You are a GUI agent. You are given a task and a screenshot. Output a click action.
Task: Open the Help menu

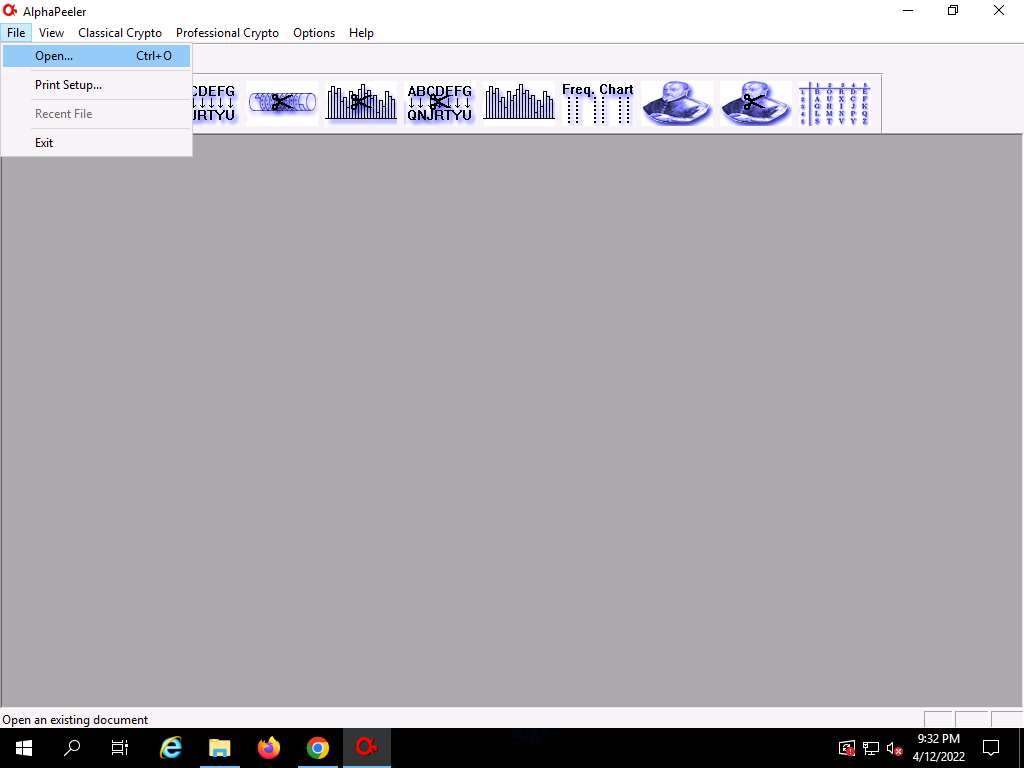(x=361, y=33)
